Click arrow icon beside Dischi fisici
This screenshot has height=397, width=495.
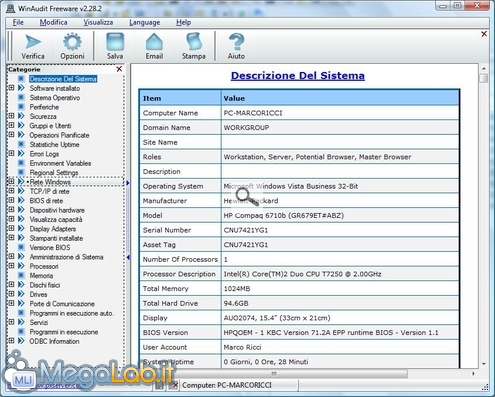click(21, 285)
